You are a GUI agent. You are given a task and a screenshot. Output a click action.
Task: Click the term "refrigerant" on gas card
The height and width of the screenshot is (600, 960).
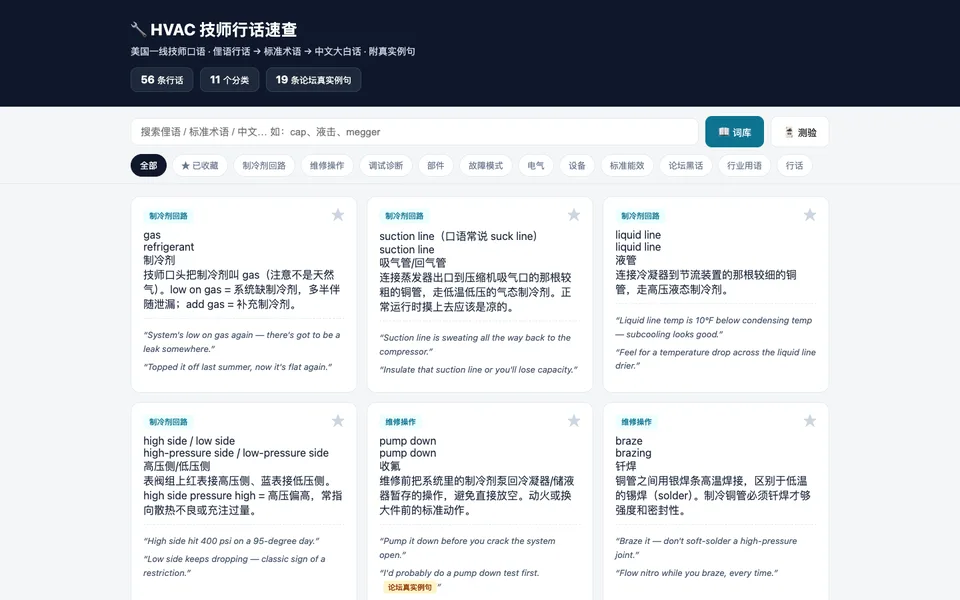coord(168,247)
